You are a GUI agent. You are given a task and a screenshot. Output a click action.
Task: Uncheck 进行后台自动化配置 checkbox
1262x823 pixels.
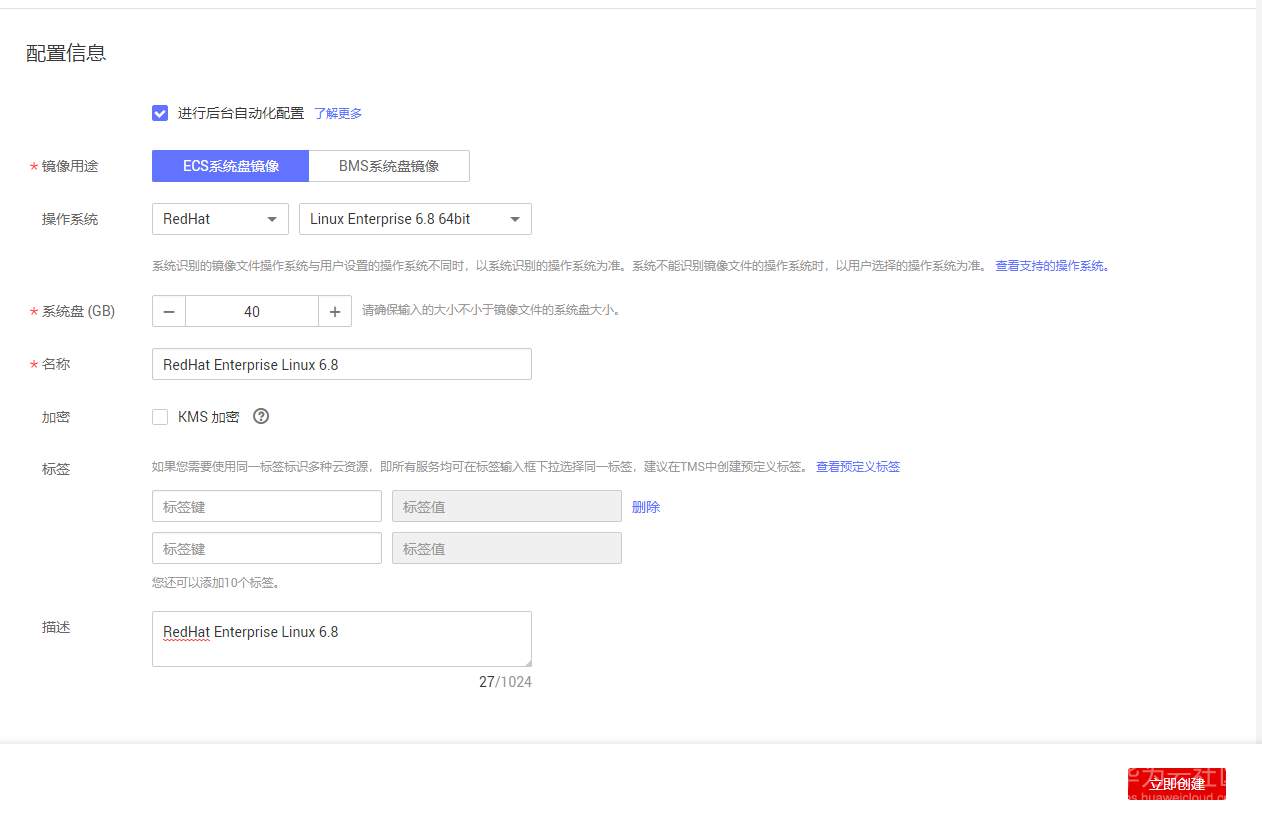(x=160, y=113)
